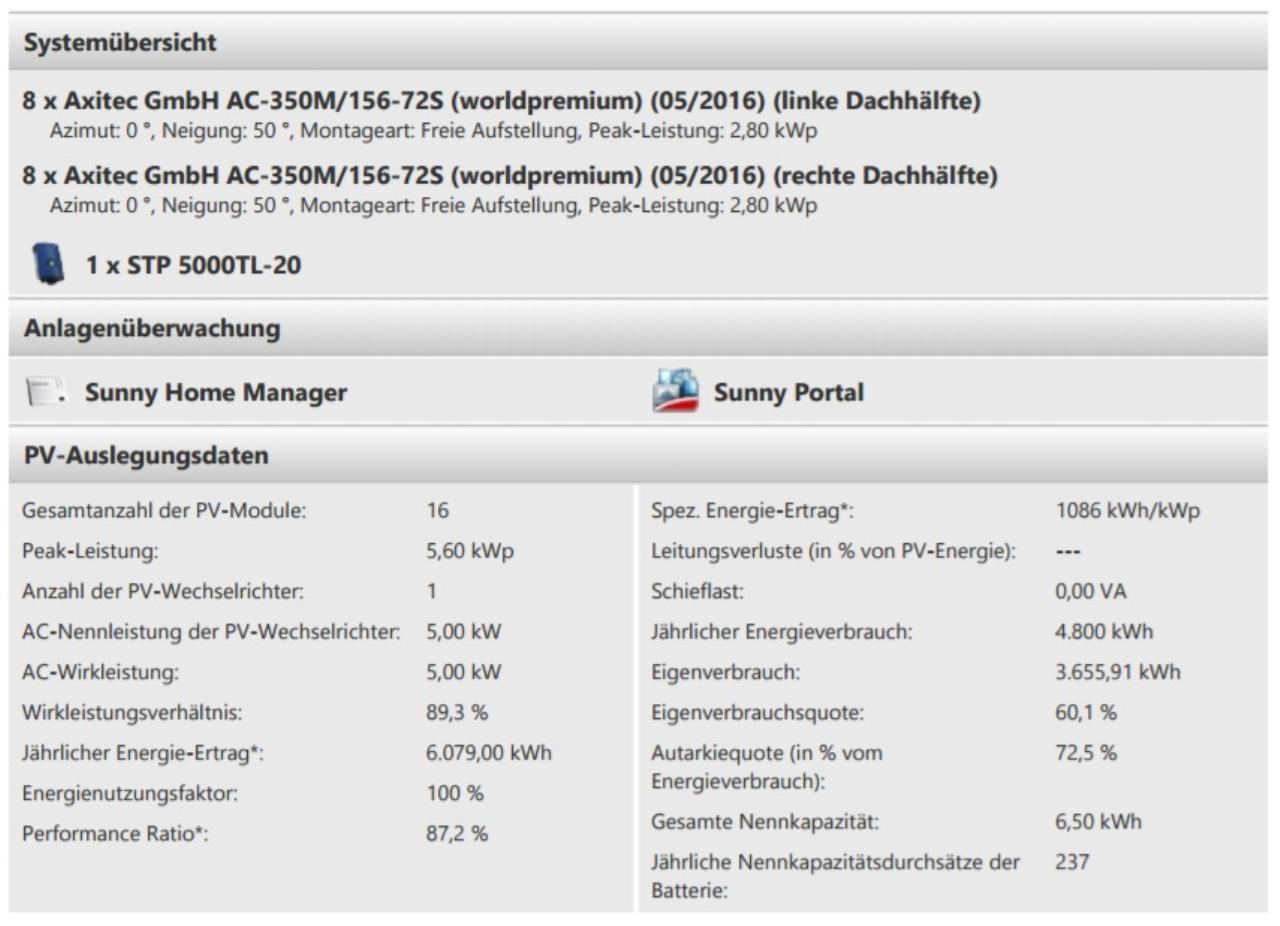
Task: Click the '1 x STP 5000TL-20' label
Action: point(193,266)
